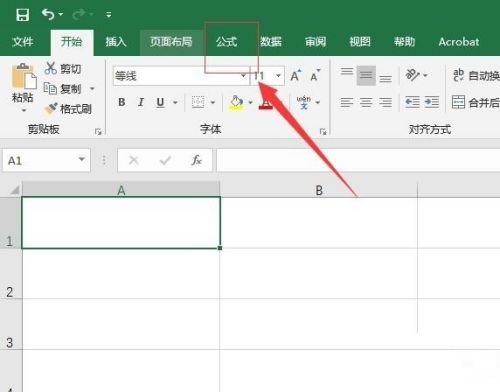The image size is (500, 392).
Task: Select column B header
Action: pyautogui.click(x=319, y=190)
